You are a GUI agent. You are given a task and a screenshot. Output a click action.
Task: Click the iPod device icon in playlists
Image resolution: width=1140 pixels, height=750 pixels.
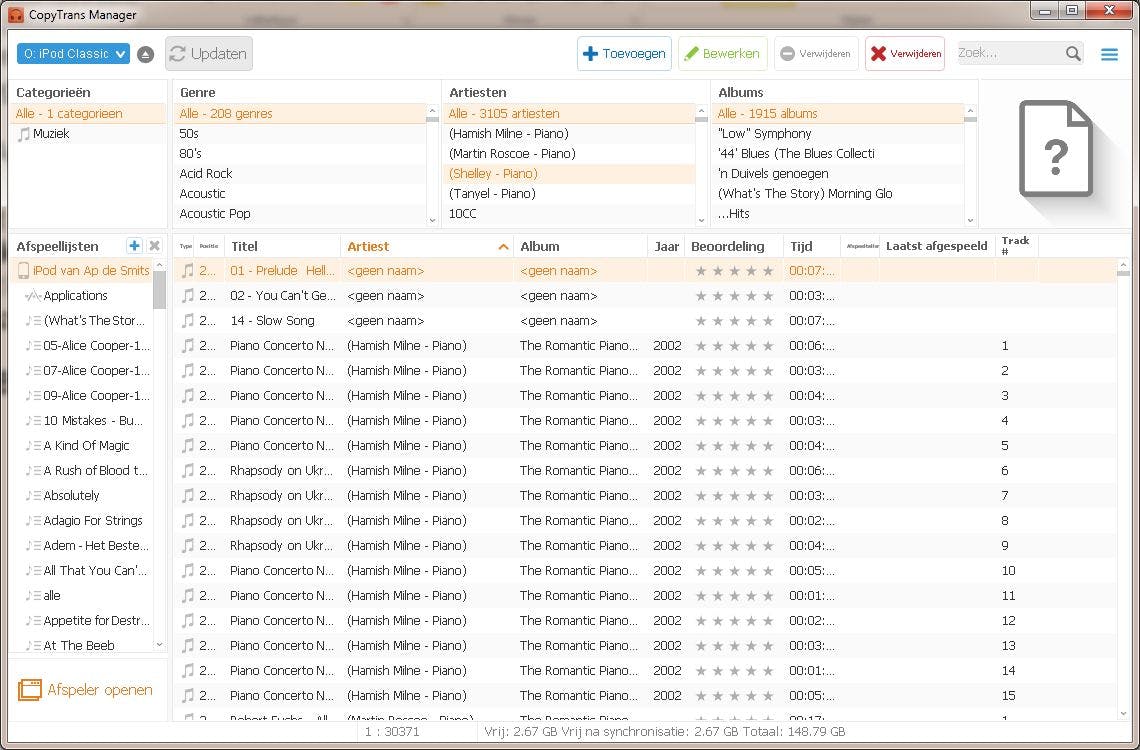tap(23, 270)
